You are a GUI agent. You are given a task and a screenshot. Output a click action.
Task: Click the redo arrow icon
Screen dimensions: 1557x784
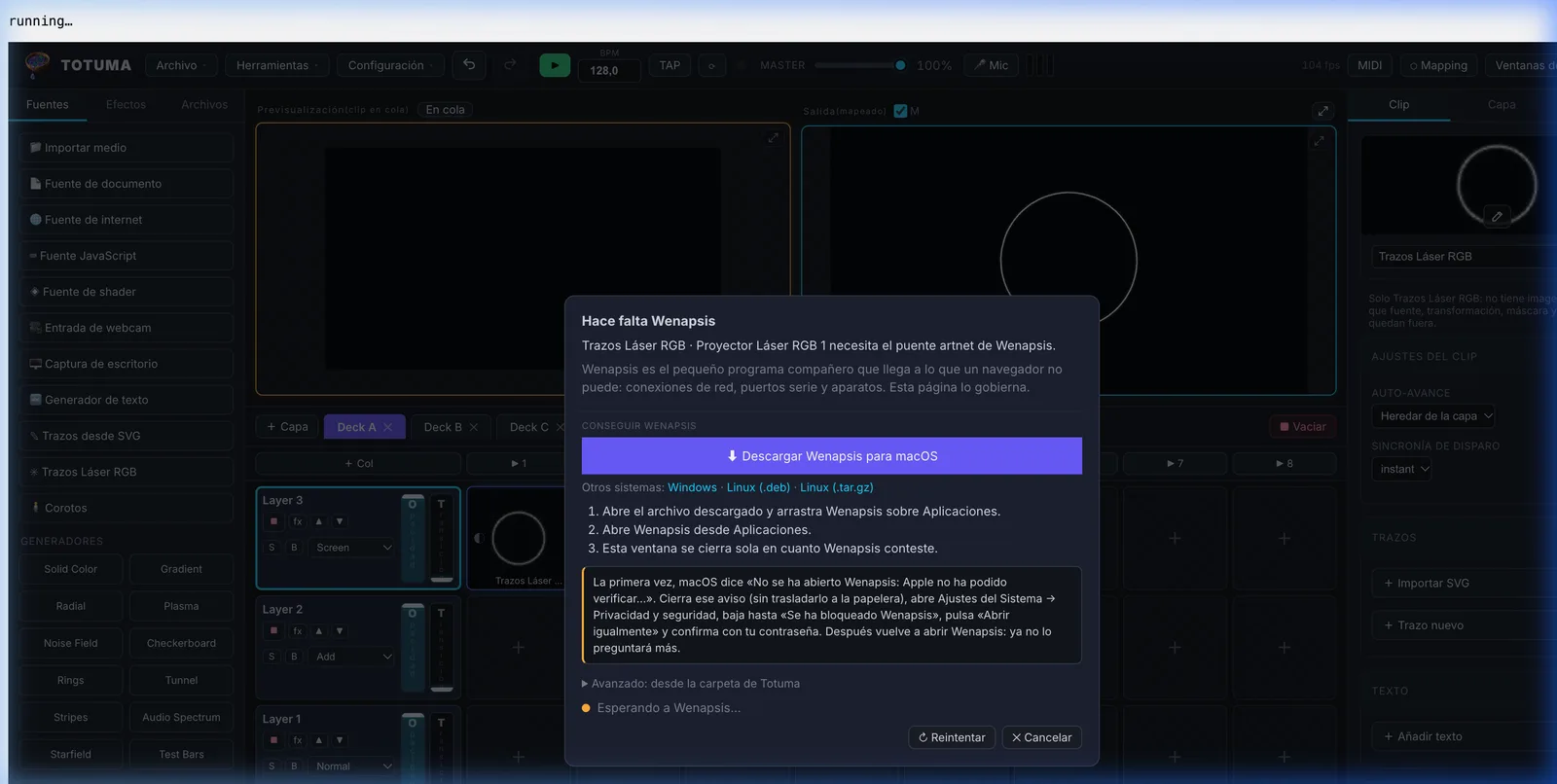pyautogui.click(x=510, y=65)
